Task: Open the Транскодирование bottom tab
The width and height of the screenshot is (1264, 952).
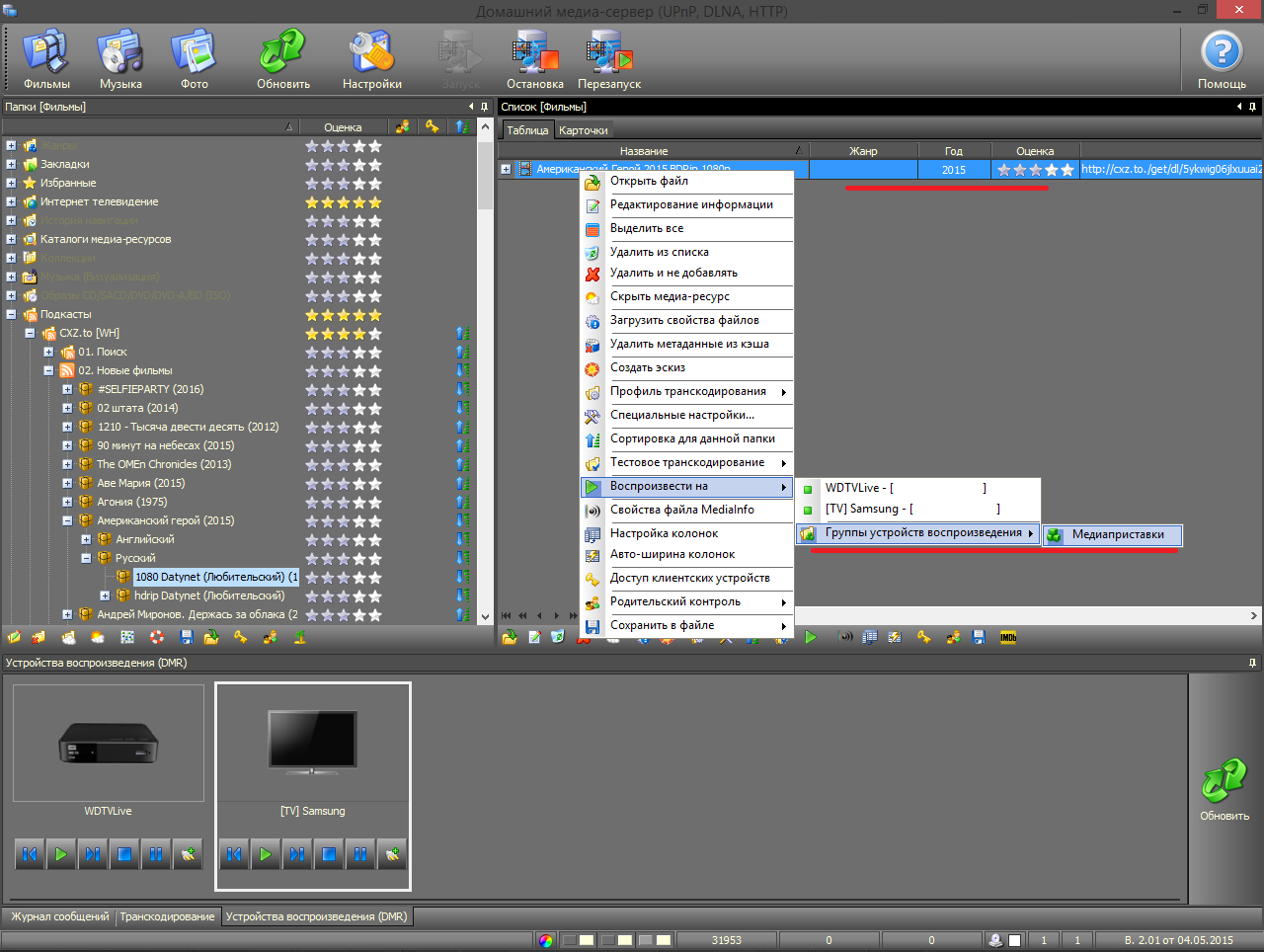Action: pyautogui.click(x=167, y=916)
